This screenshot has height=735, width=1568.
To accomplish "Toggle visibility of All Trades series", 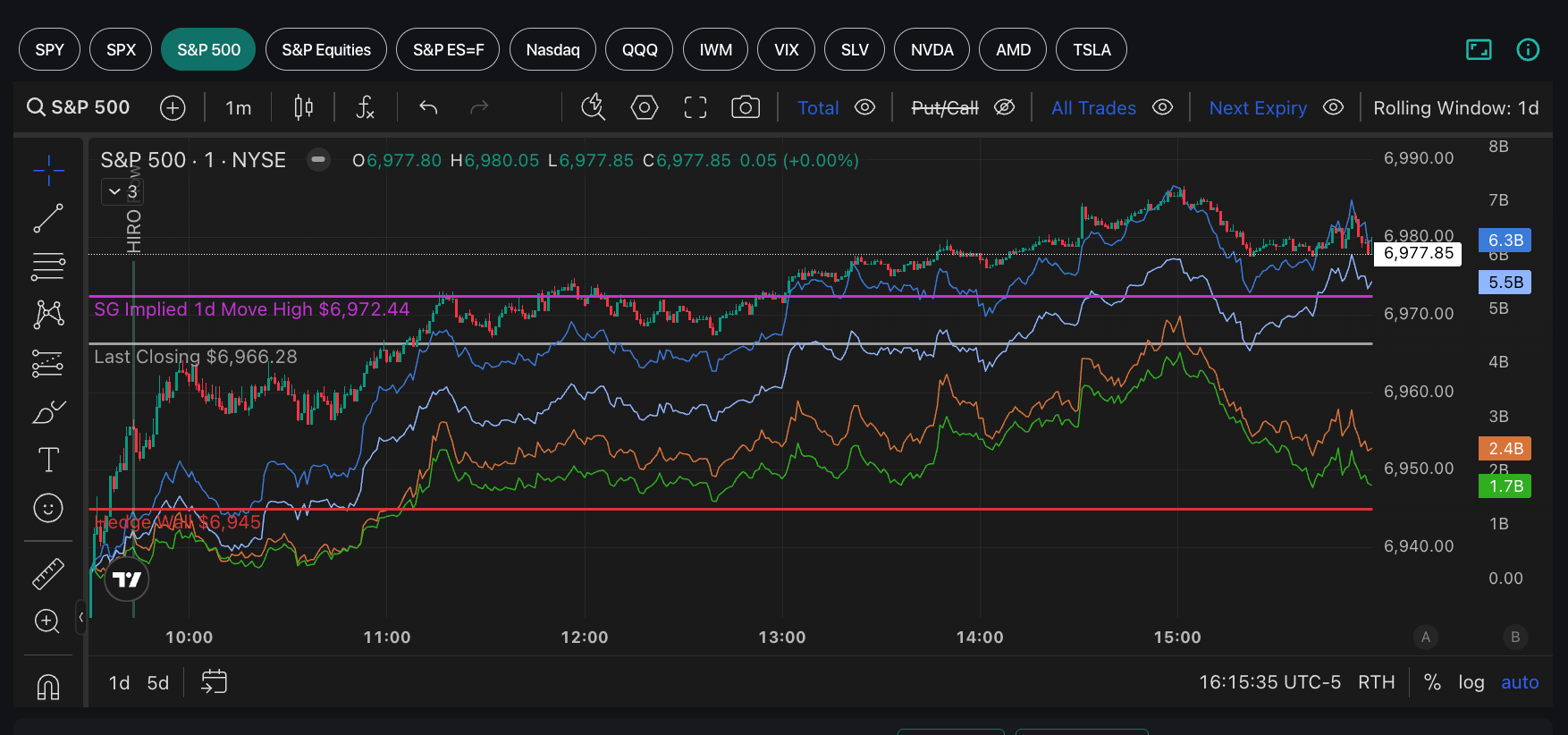I will pos(1162,107).
